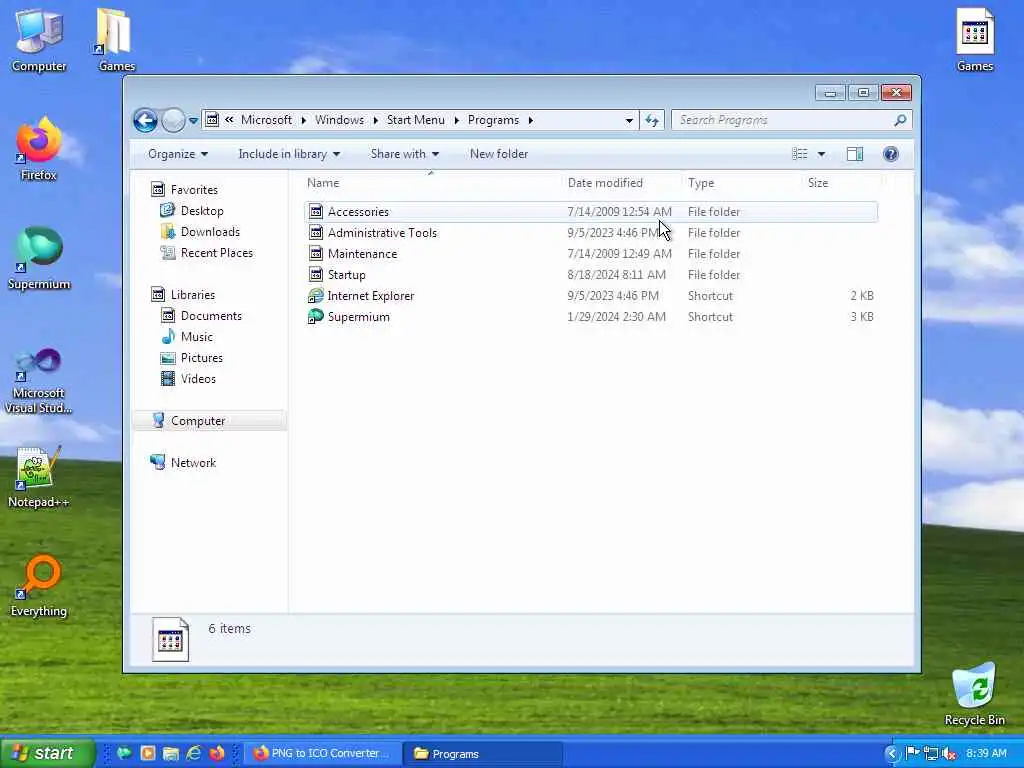Select the Maintenance folder icon
1024x768 pixels.
316,253
